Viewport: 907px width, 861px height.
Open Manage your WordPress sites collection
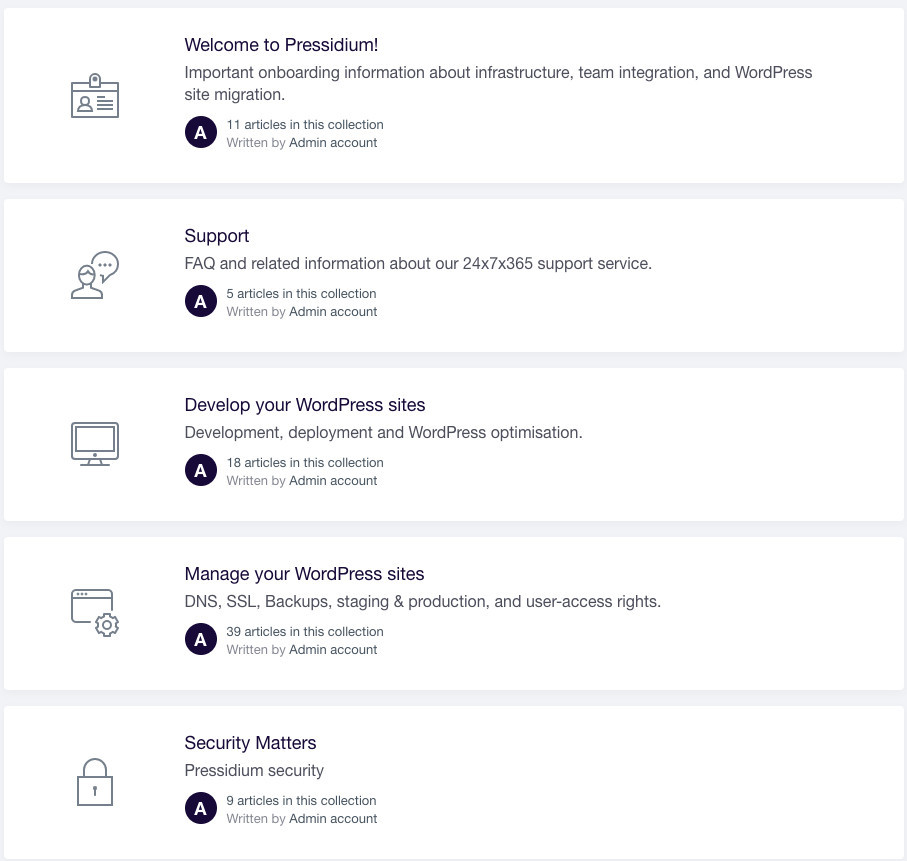pos(304,573)
